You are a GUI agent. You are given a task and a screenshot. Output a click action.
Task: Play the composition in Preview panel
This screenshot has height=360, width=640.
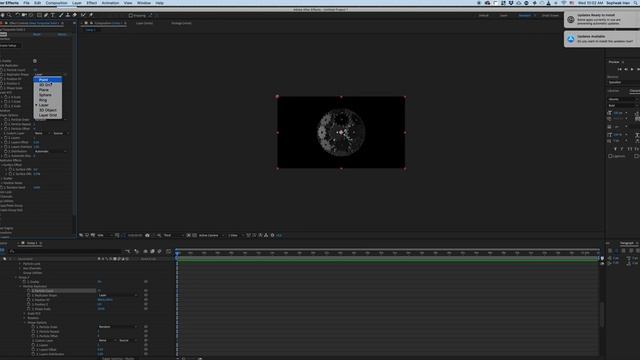pos(632,69)
